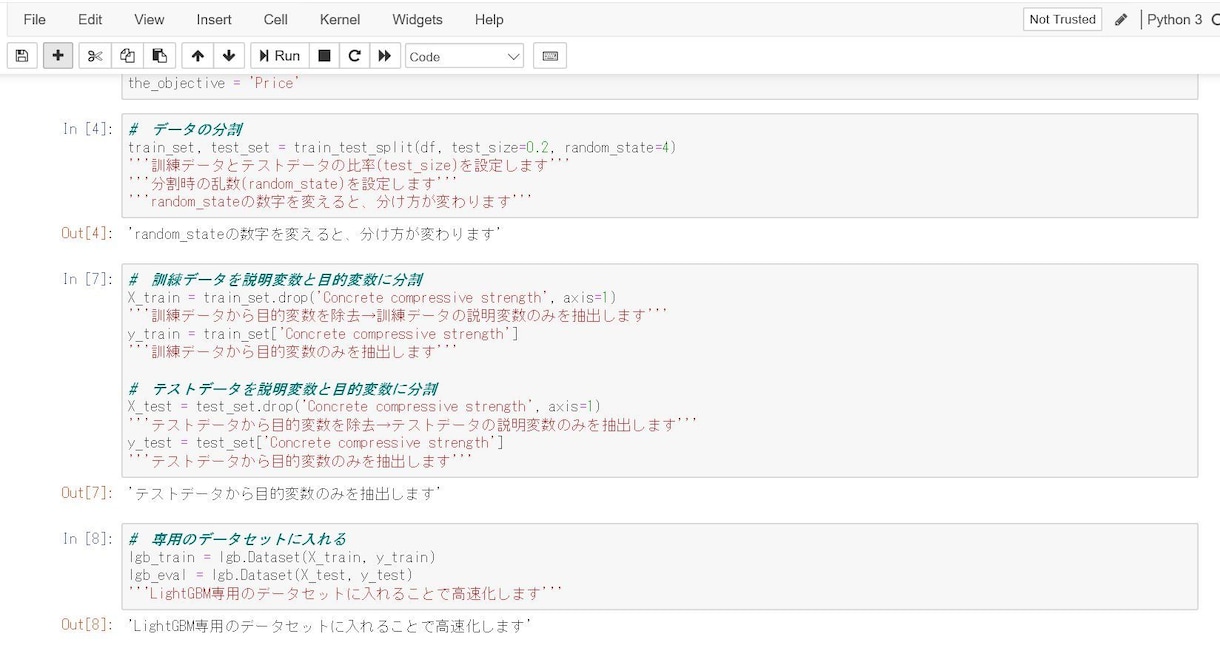This screenshot has width=1220, height=648.
Task: Open the Edit menu
Action: tap(90, 19)
